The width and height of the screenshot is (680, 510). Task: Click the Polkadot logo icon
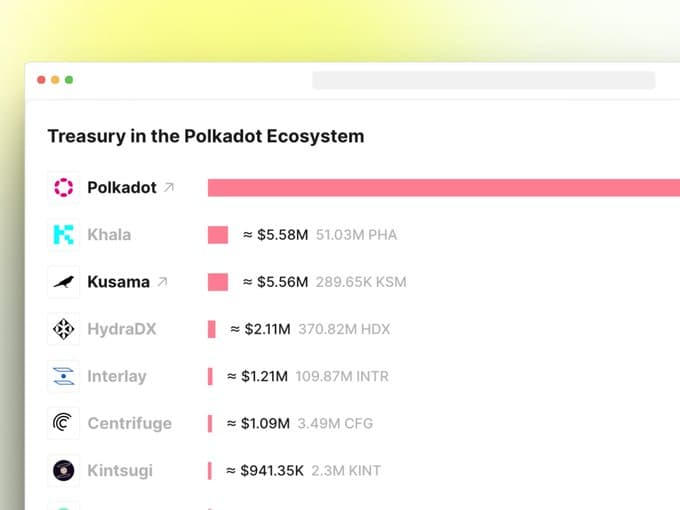click(64, 187)
